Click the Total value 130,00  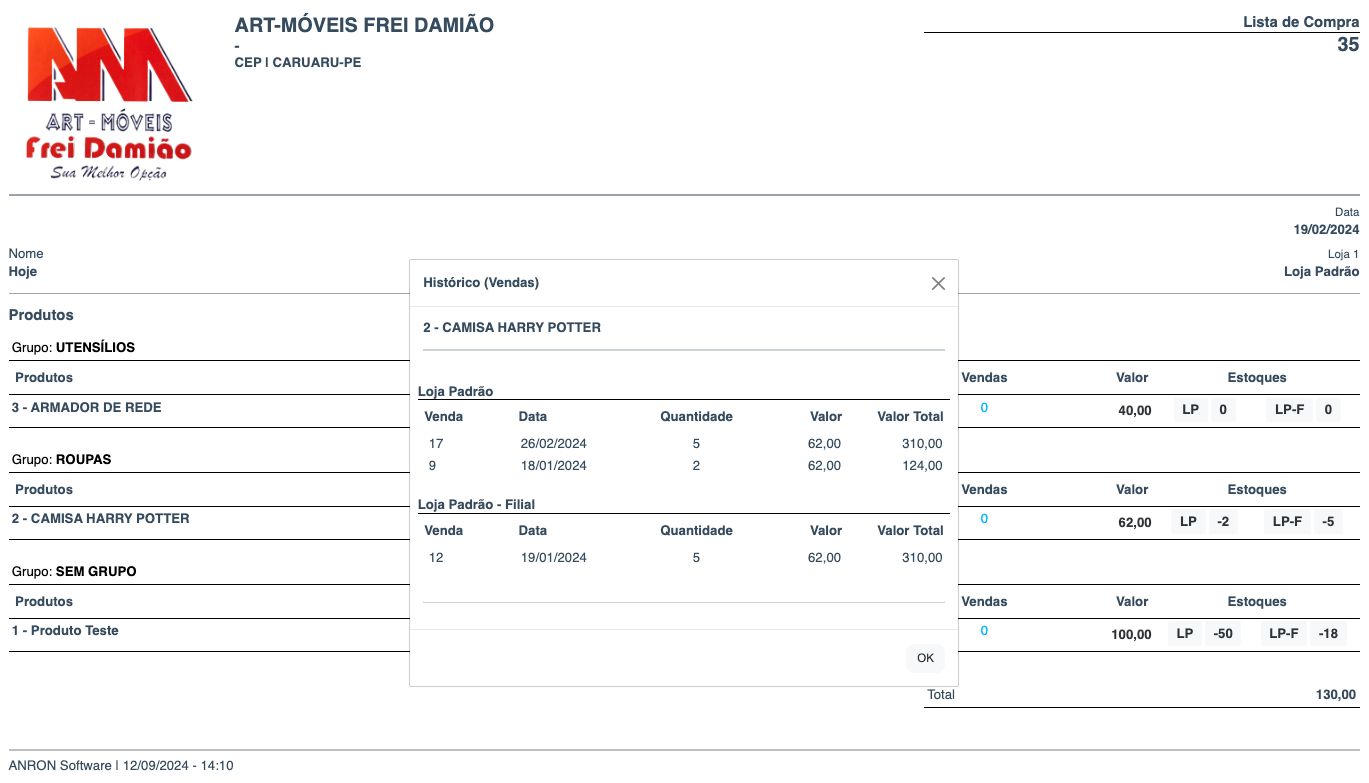(1335, 695)
